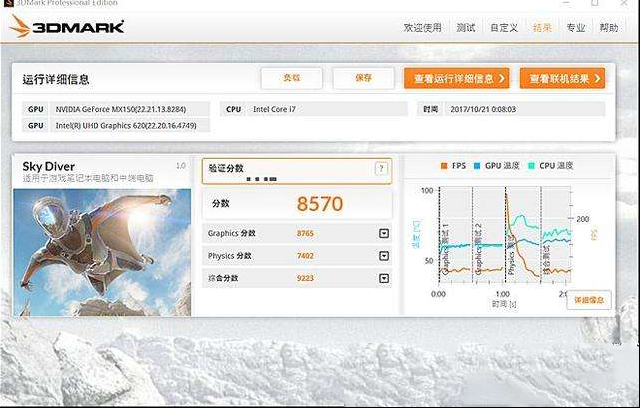Expand the Graphics 分数 details arrow
The width and height of the screenshot is (640, 408).
pos(384,233)
